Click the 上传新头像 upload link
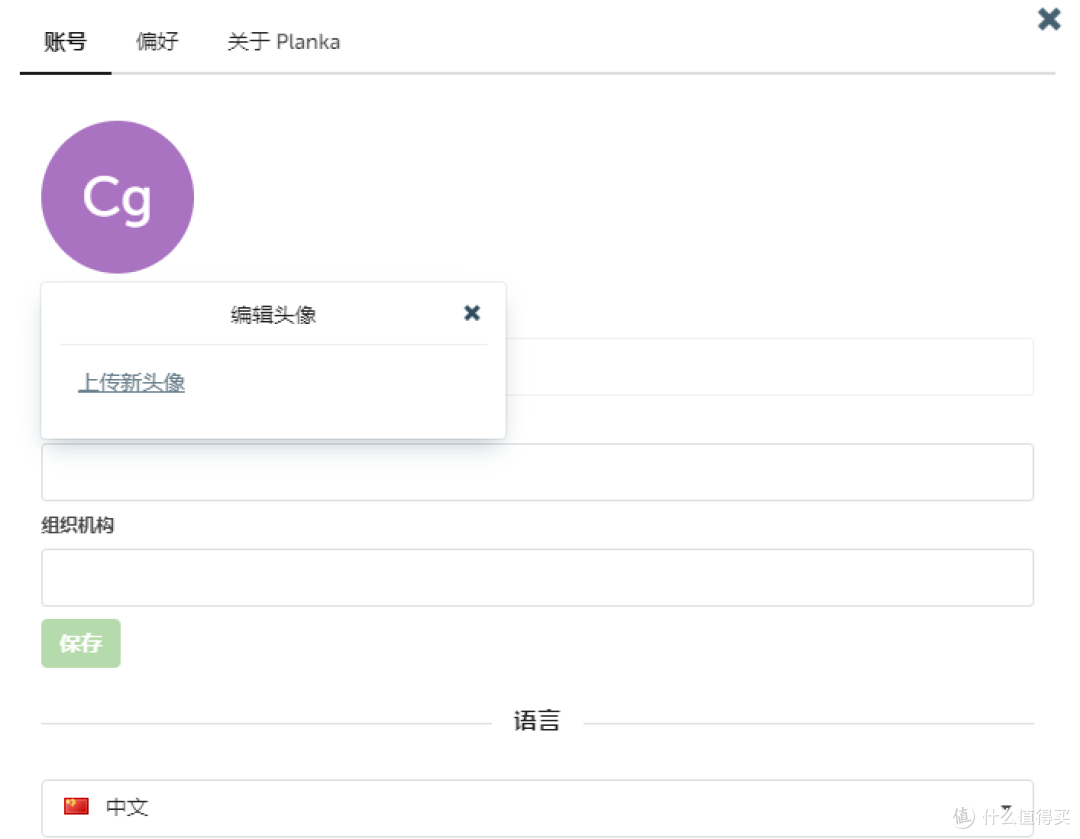This screenshot has width=1080, height=839. tap(131, 382)
